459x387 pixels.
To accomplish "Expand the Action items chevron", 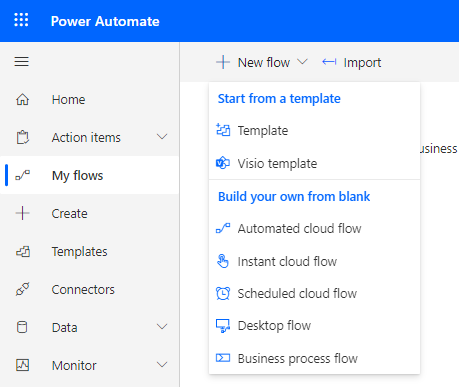I will pos(162,137).
